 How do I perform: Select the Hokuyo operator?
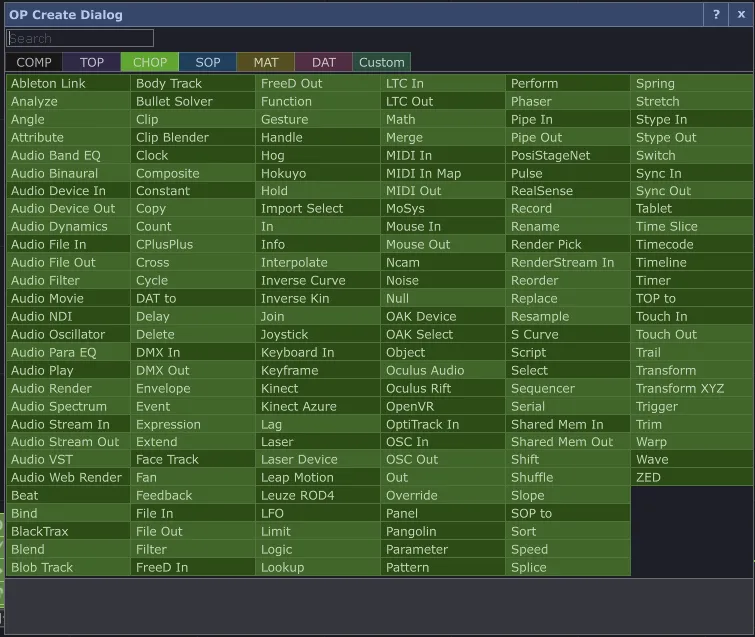click(318, 173)
